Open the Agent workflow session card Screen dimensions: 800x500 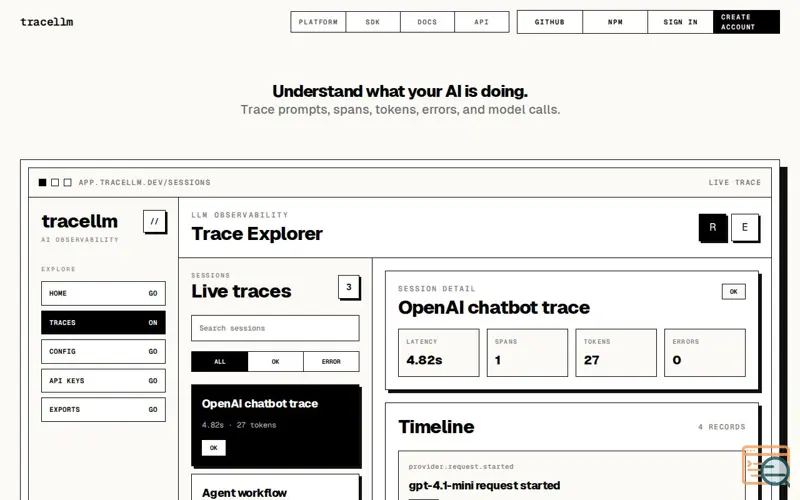(x=276, y=488)
